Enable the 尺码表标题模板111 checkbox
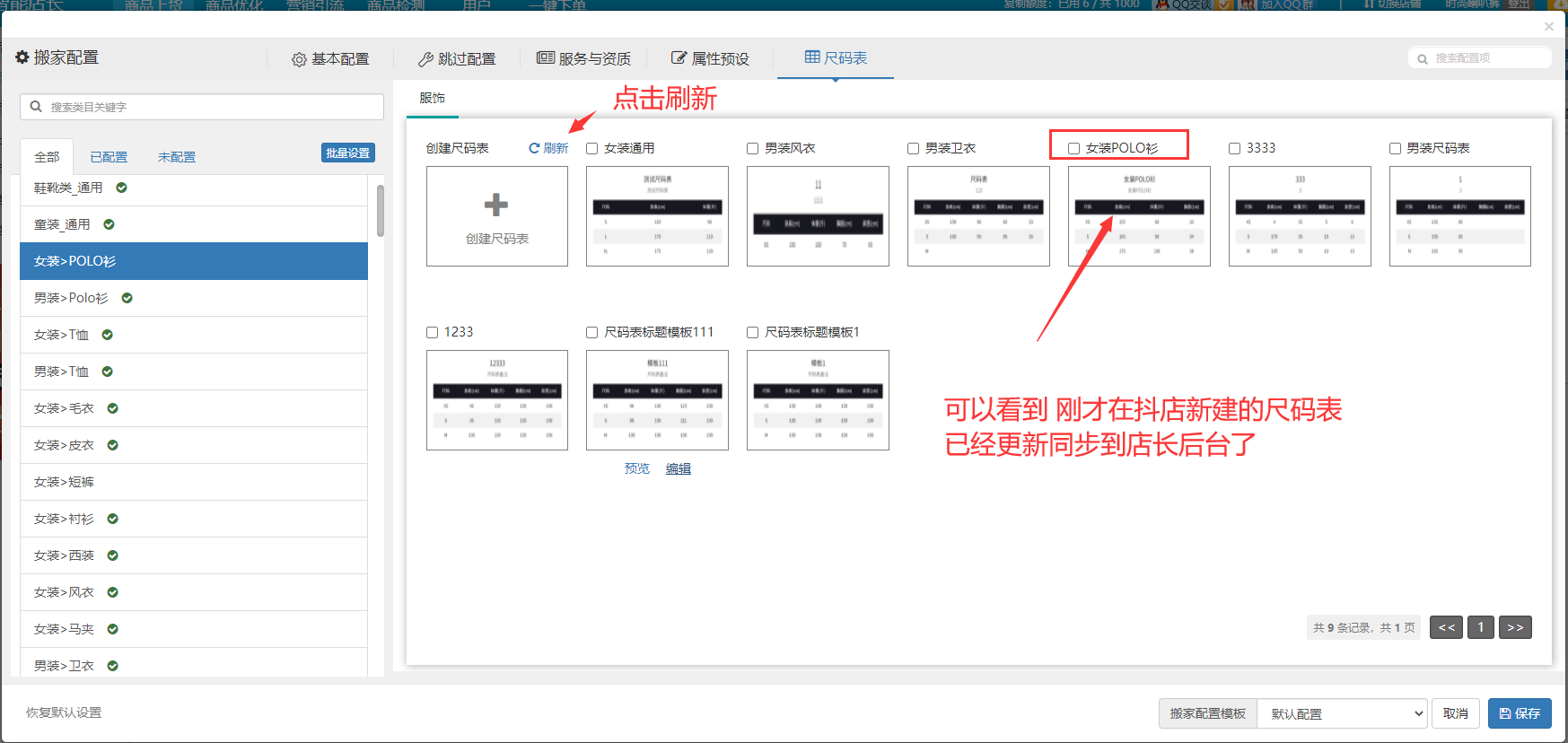The height and width of the screenshot is (743, 1568). pyautogui.click(x=592, y=332)
